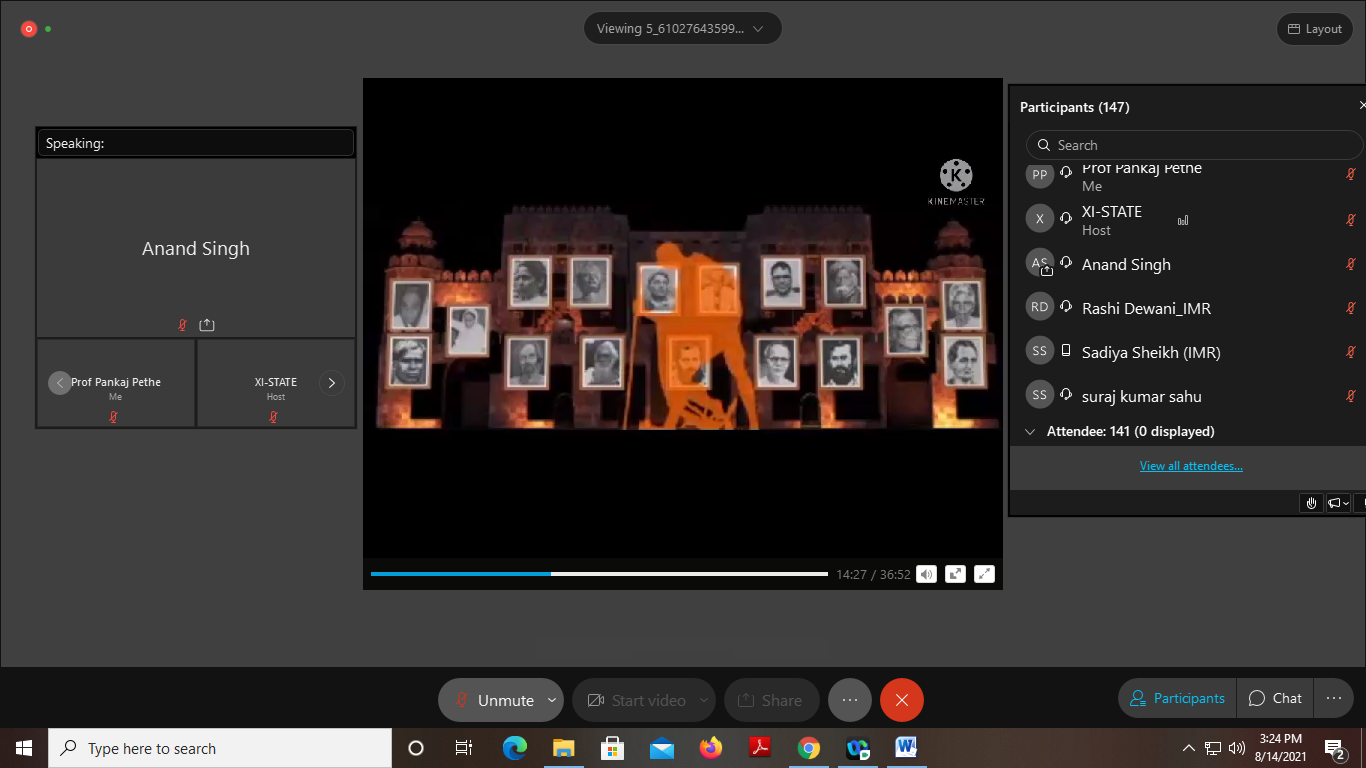1366x768 pixels.
Task: Open the system volume tray icon
Action: tap(1237, 748)
